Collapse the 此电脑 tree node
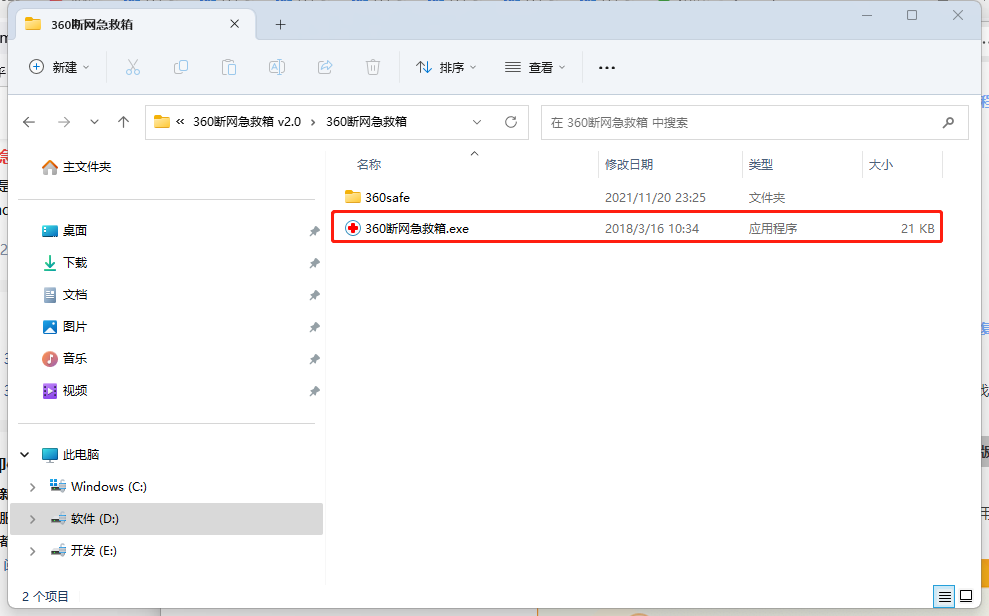 pos(25,454)
